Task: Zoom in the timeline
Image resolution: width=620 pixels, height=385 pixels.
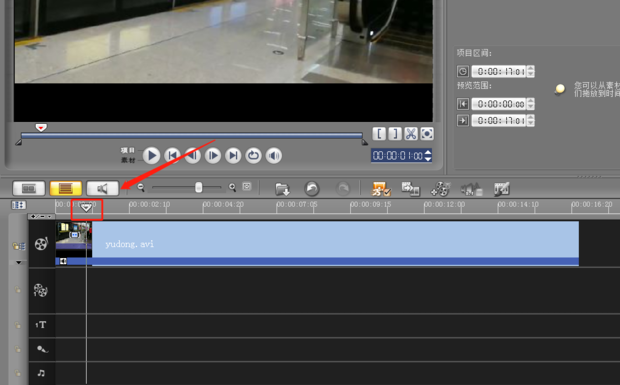Action: pyautogui.click(x=232, y=187)
